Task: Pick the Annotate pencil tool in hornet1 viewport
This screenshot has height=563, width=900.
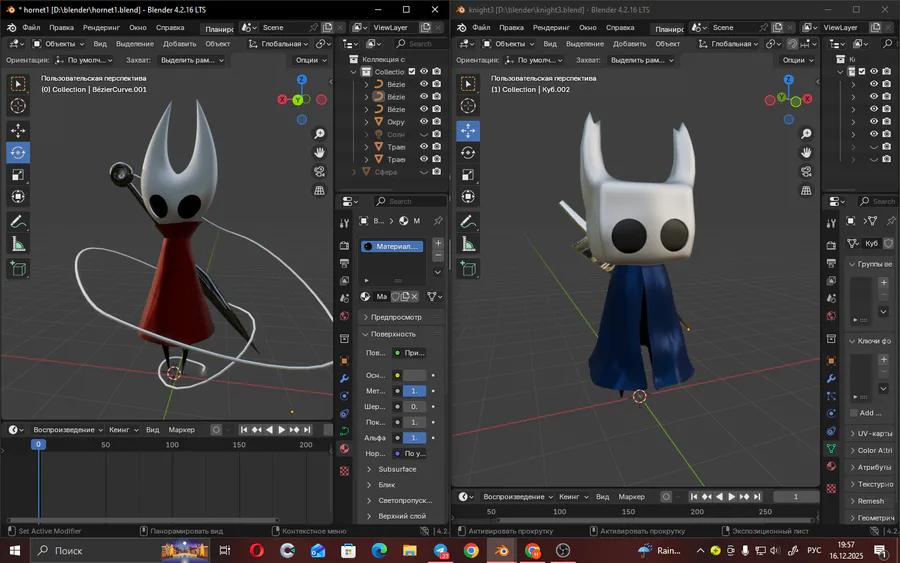Action: coord(18,221)
